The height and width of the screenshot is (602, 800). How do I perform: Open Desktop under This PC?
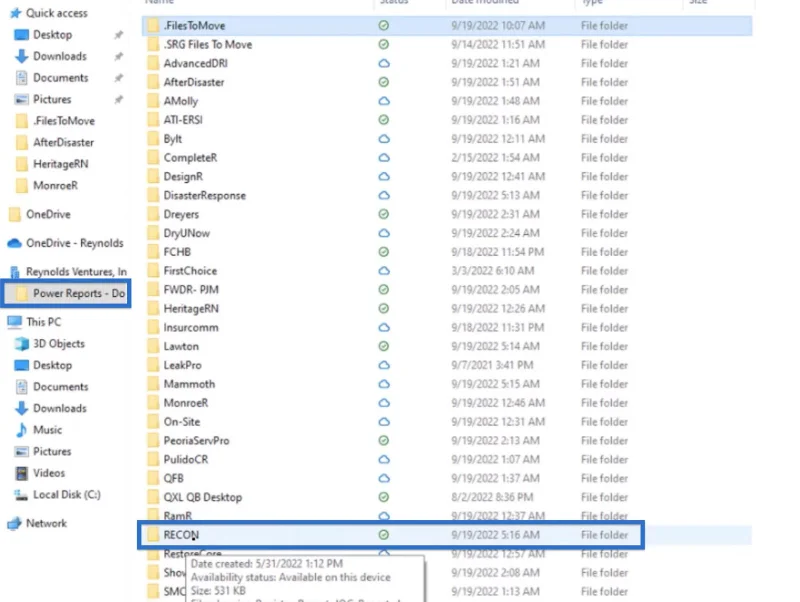(43, 365)
